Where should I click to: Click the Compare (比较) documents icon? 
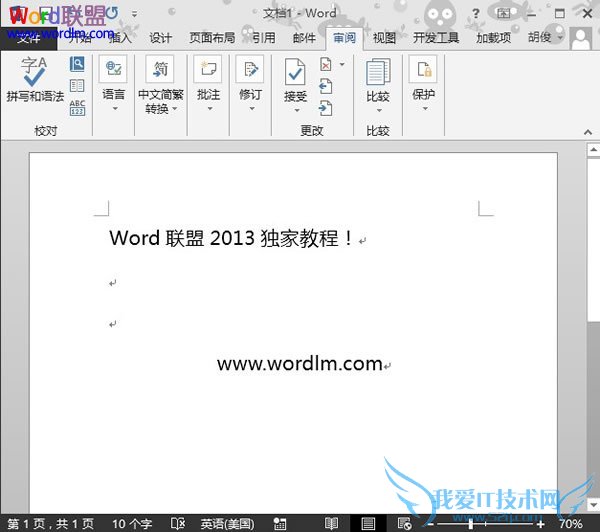[x=378, y=71]
